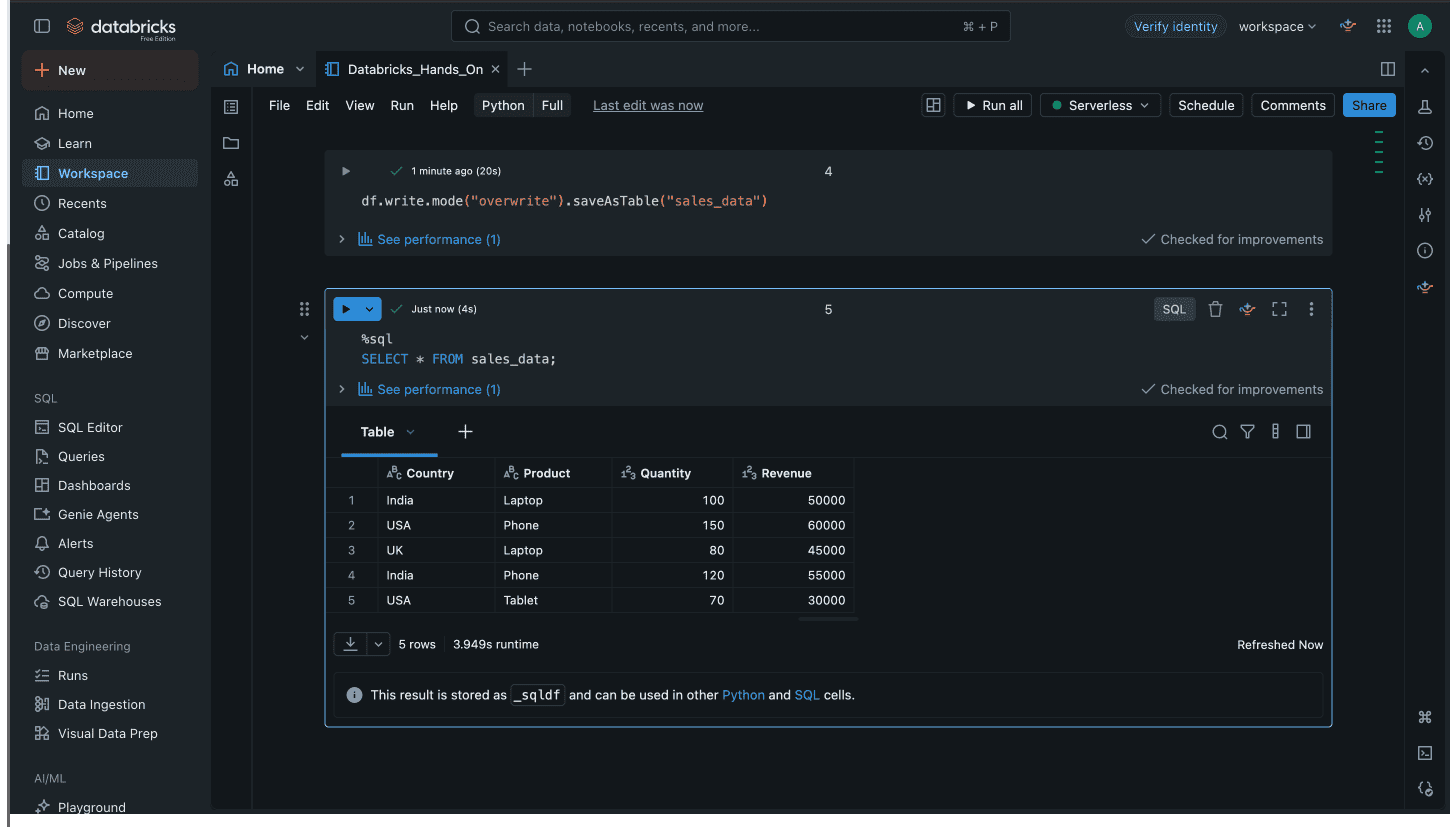
Task: Open the keyboard shortcuts icon
Action: click(x=1425, y=717)
